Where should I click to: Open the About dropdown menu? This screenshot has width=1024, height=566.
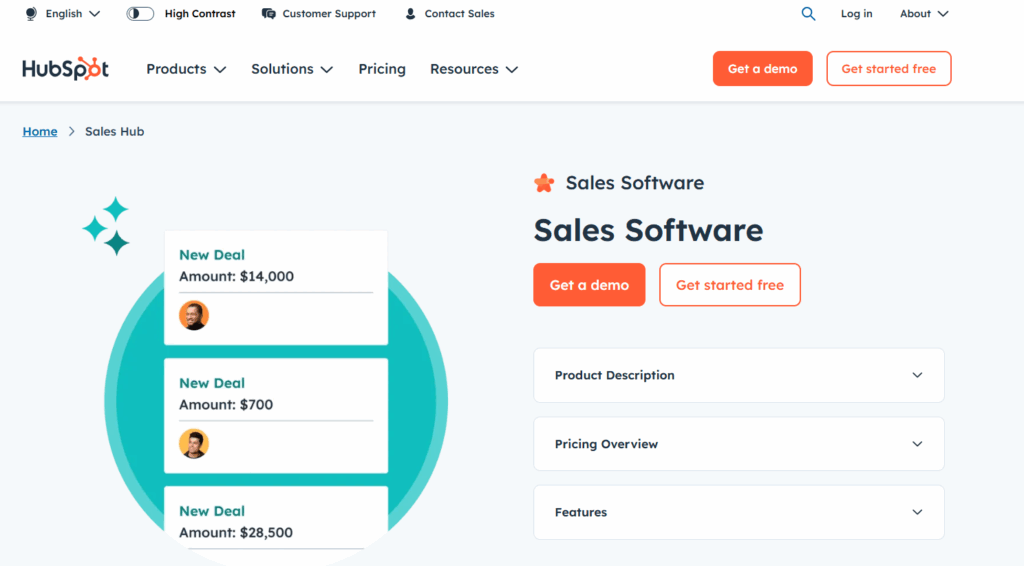pos(924,14)
